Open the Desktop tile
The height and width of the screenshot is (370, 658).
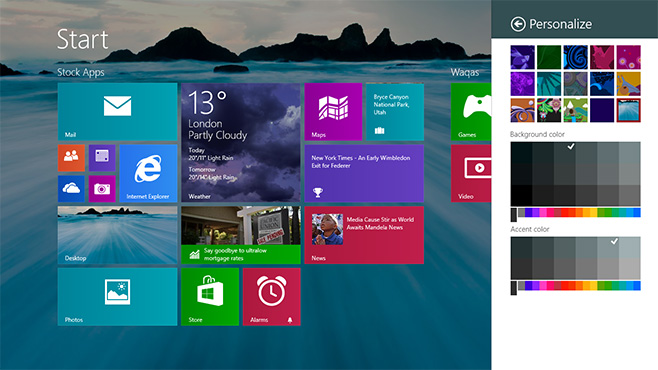[x=118, y=235]
